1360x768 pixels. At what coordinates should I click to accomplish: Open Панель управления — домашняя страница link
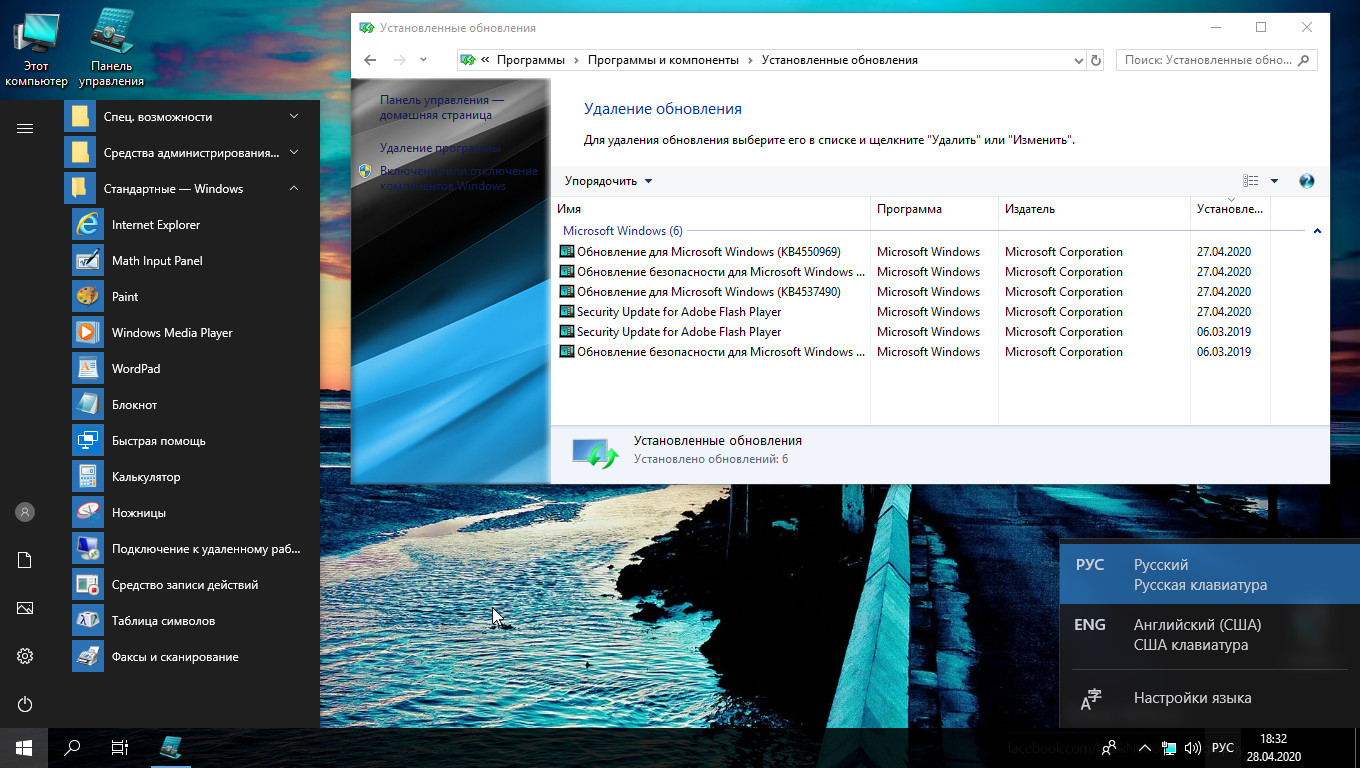442,108
